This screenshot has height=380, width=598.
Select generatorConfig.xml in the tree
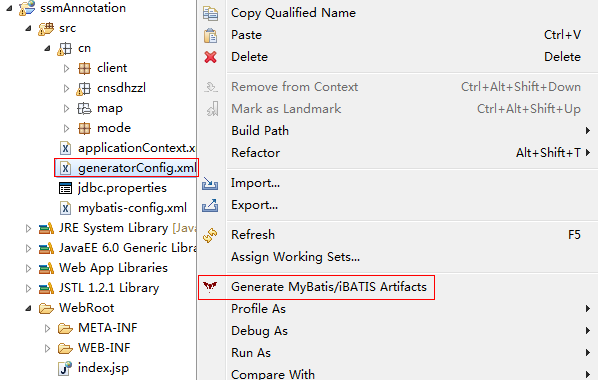[x=137, y=168]
